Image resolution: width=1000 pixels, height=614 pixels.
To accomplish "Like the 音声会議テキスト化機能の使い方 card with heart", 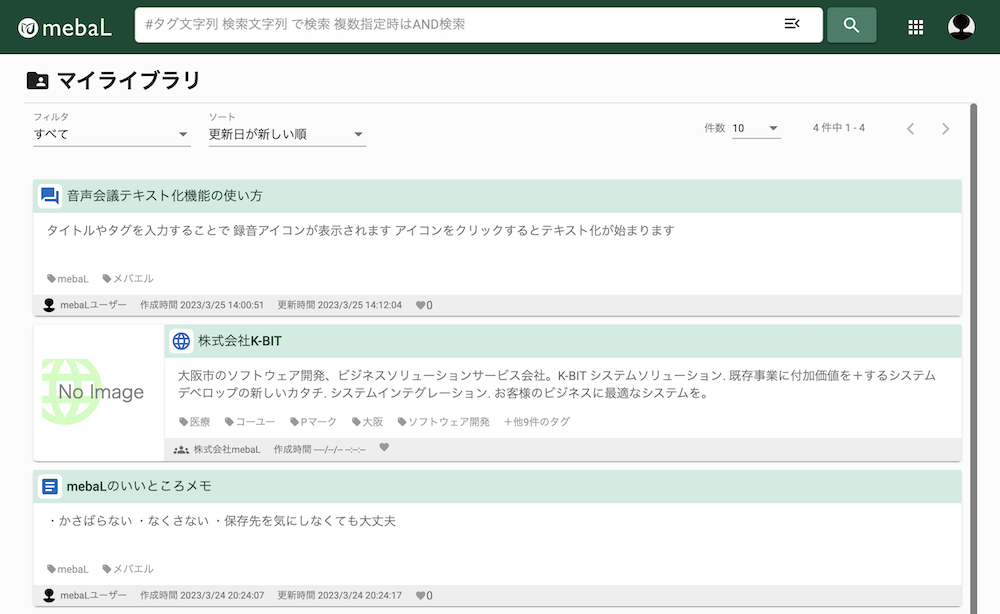I will tap(420, 305).
